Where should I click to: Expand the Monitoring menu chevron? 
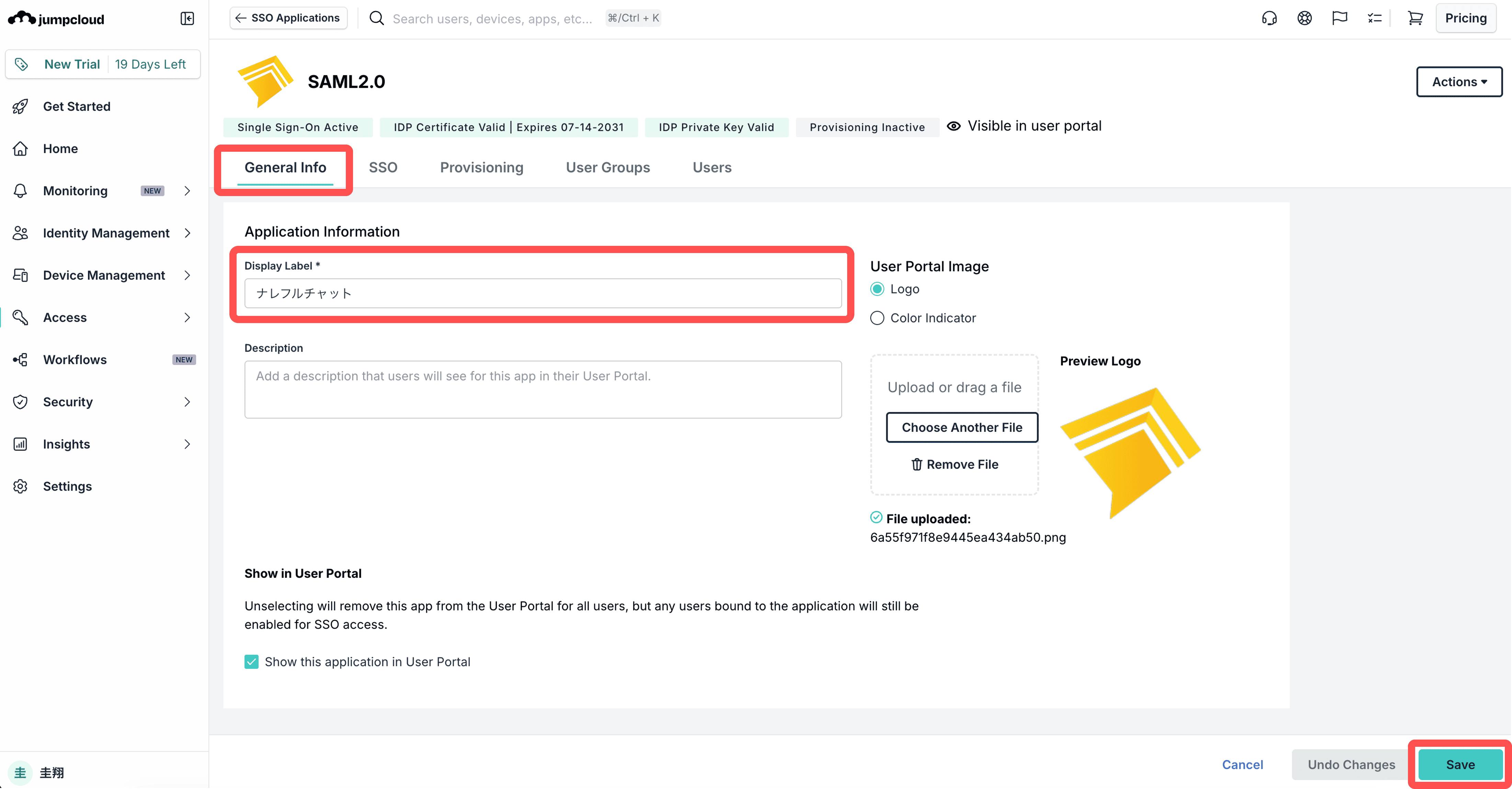187,191
